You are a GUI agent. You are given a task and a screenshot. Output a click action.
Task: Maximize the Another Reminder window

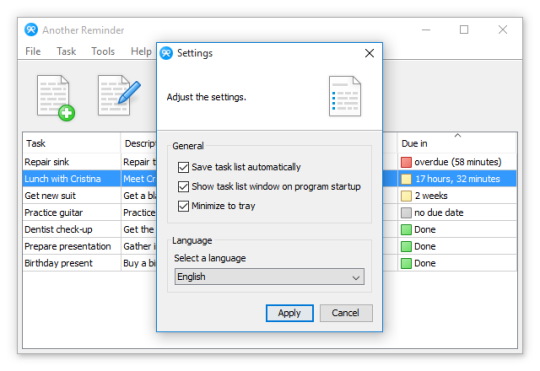(464, 30)
